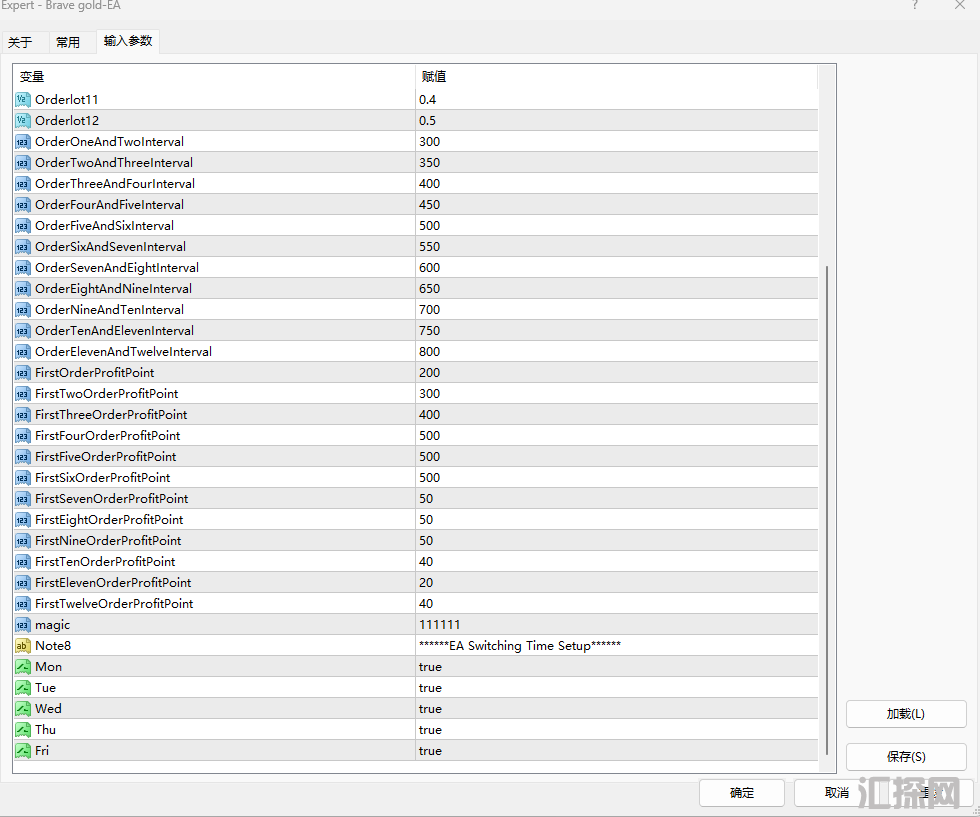Click the integer icon beside FirstOrderProfitPoint
This screenshot has height=817, width=980.
(23, 372)
